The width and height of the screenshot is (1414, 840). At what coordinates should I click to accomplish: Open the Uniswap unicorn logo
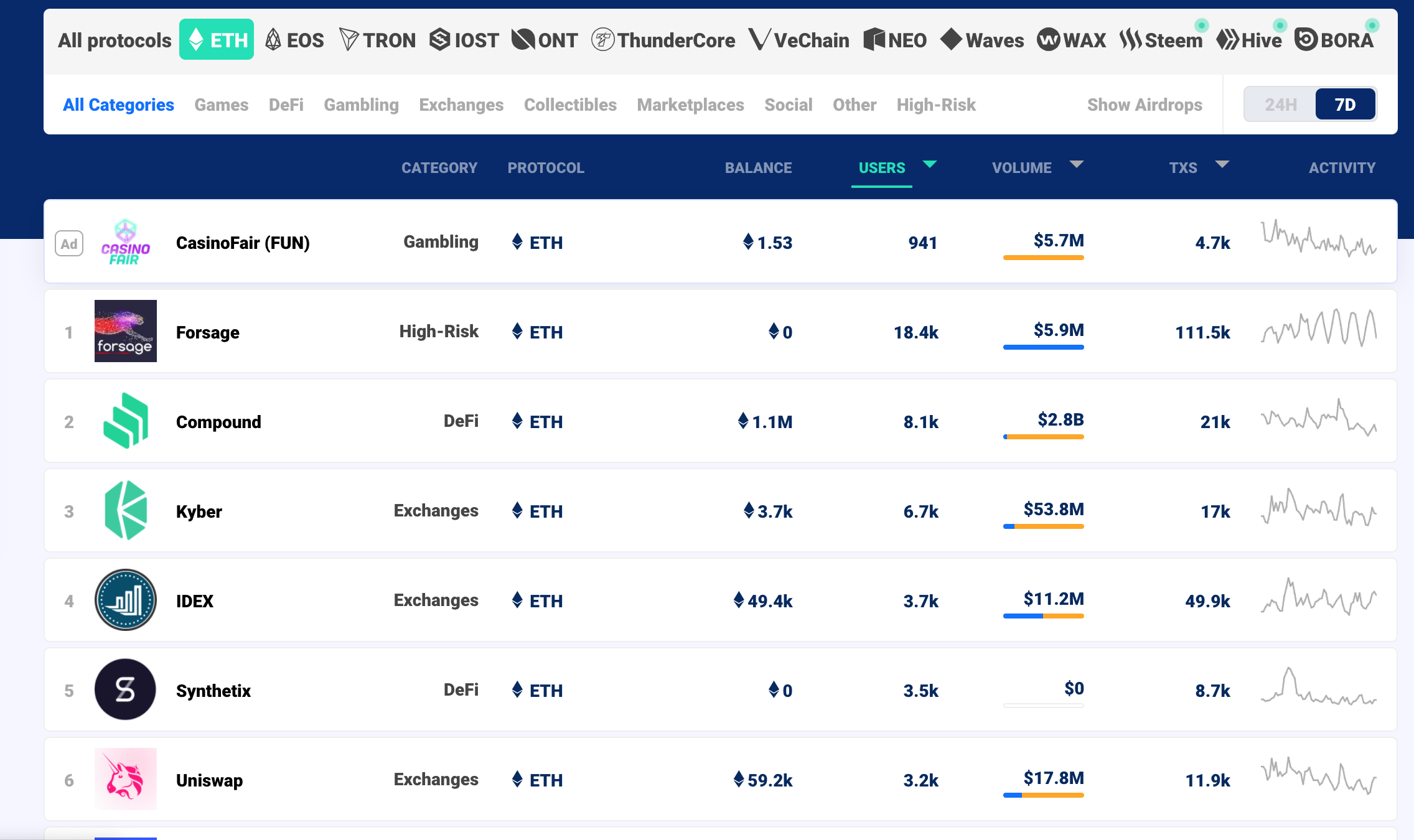[x=125, y=779]
